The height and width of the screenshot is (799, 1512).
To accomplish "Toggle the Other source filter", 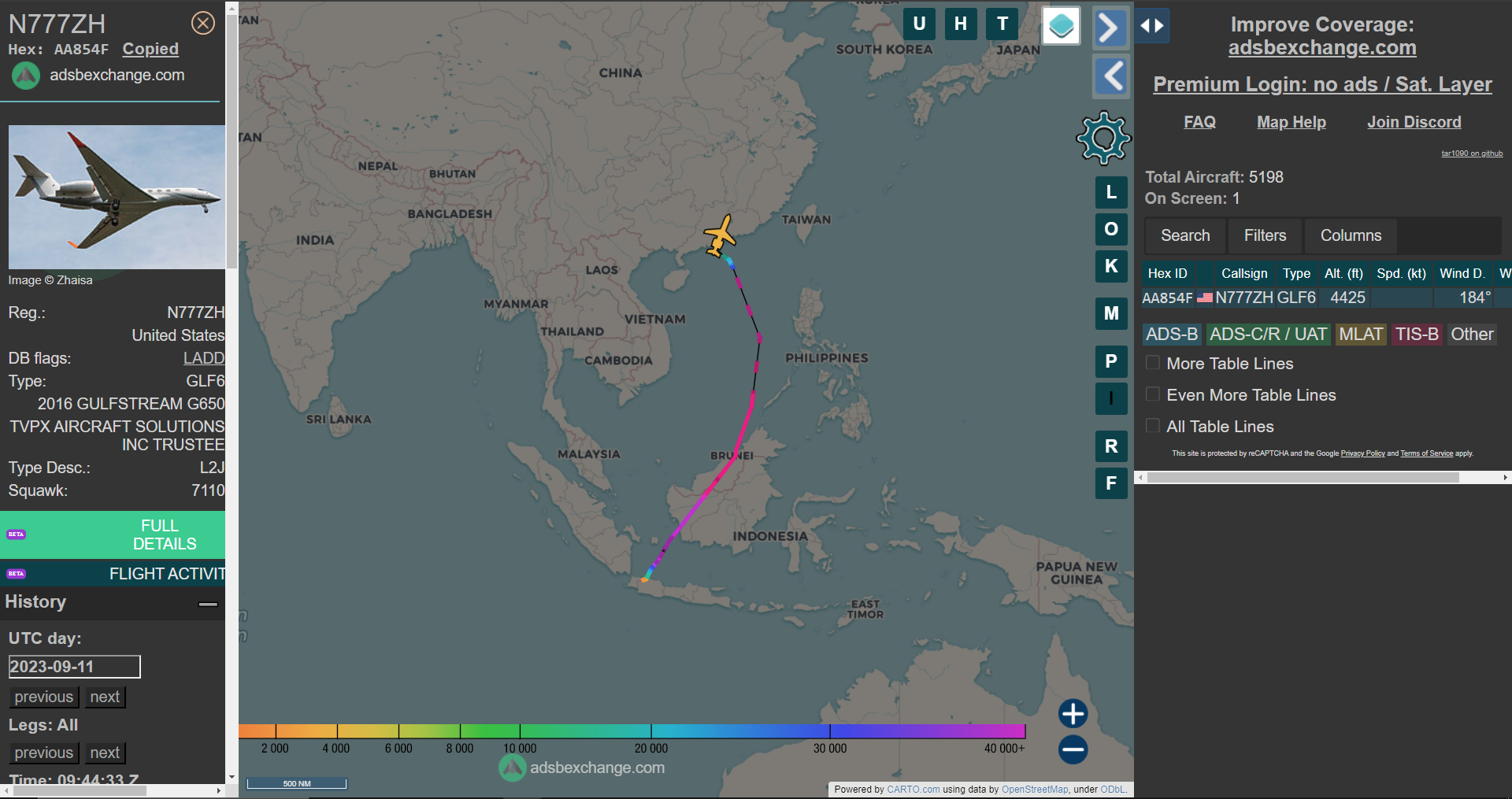I will [x=1472, y=335].
